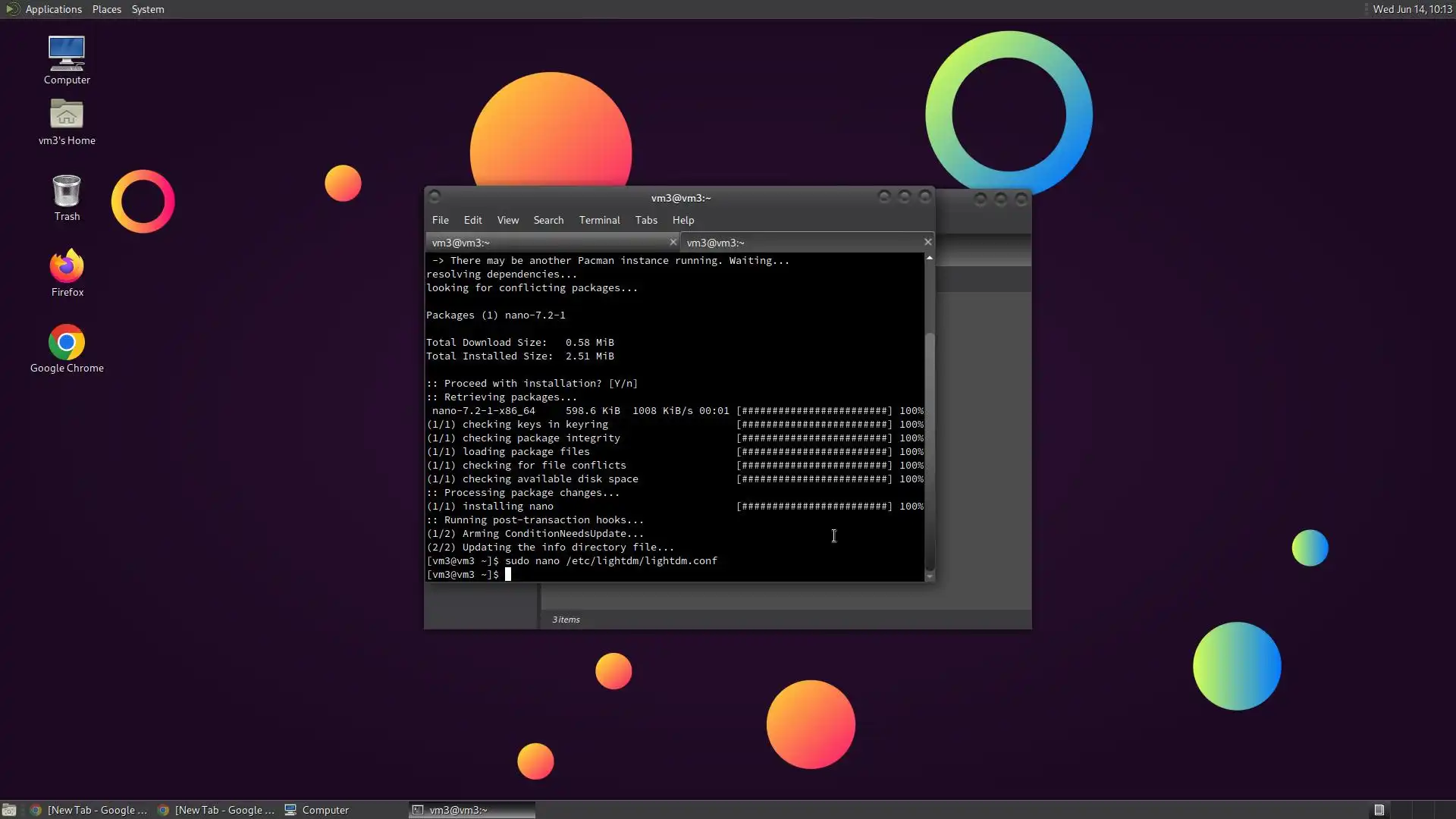
Task: Click the terminal's vertical scrollbar handle
Action: [929, 451]
